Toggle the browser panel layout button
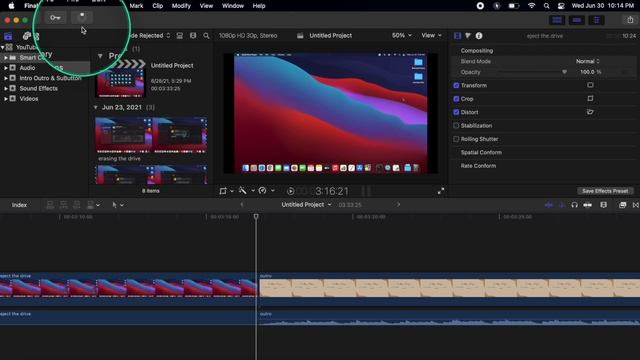This screenshot has height=360, width=640. point(557,20)
